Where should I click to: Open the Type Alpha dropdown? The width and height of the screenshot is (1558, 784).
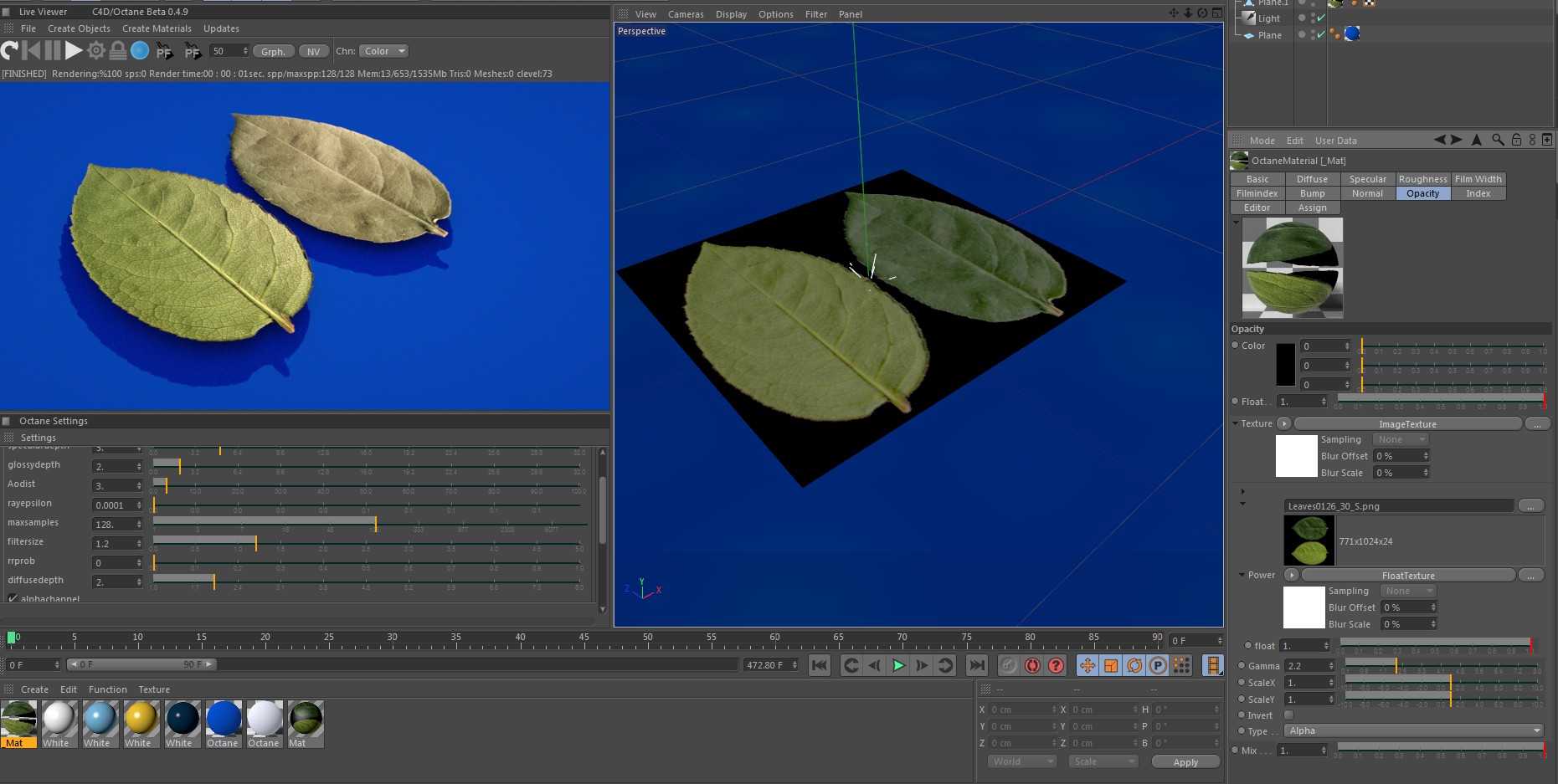tap(1414, 730)
